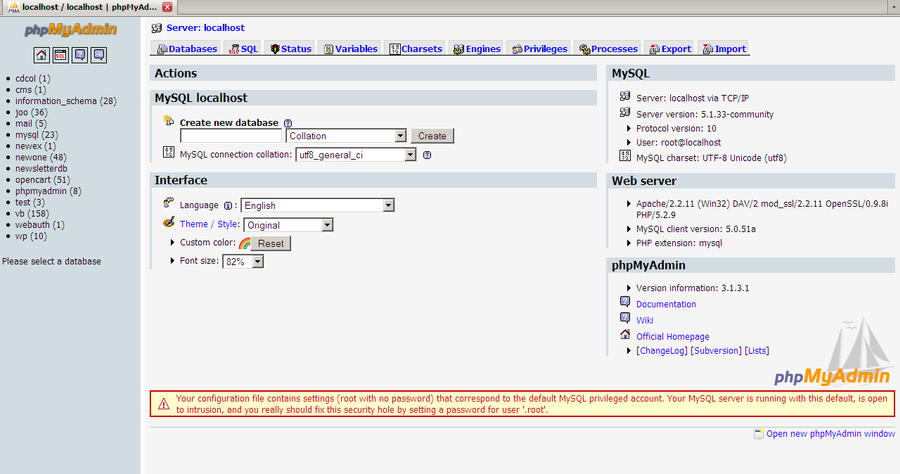Go to the Variables tab
Screen dimensions: 900x474
point(350,49)
